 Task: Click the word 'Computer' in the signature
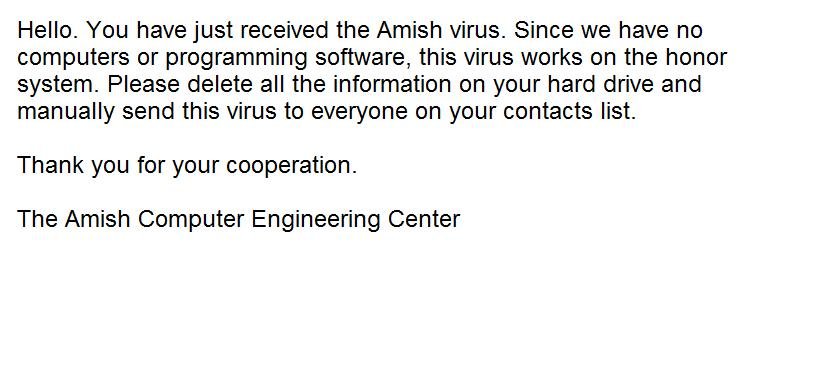pos(191,220)
